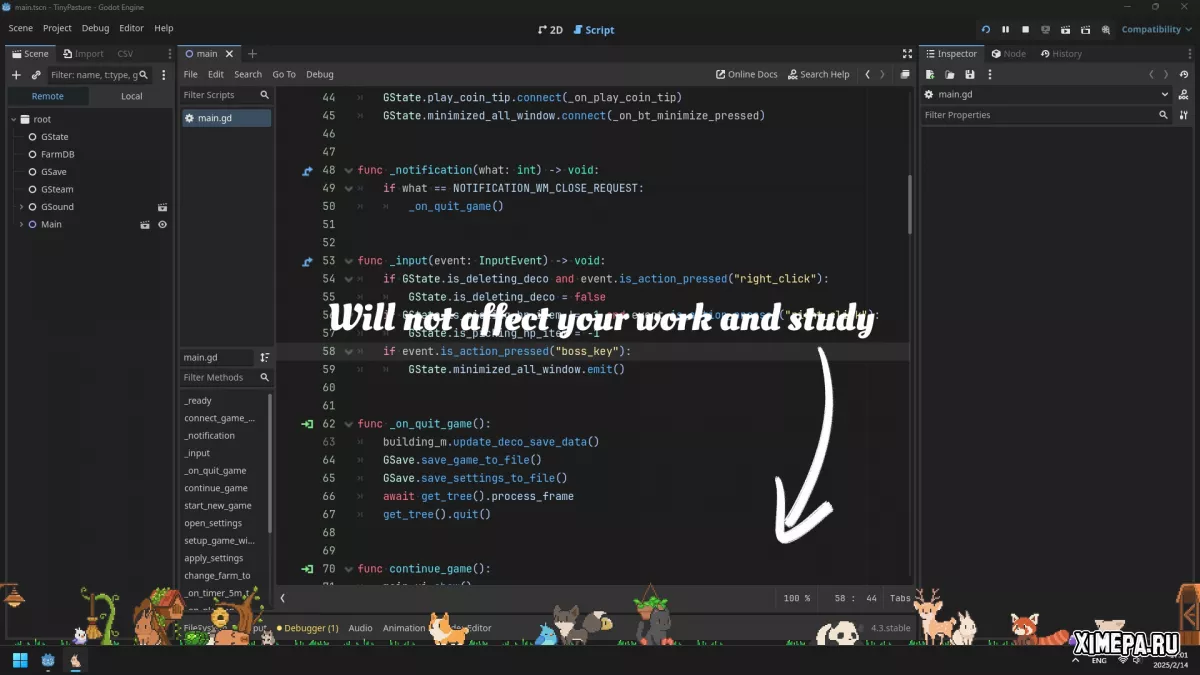The image size is (1200, 675).
Task: Make script editor floating window
Action: point(905,74)
